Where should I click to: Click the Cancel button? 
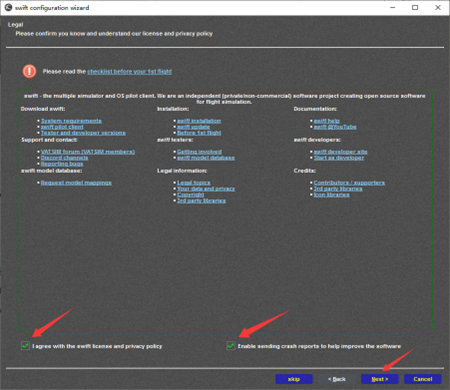pos(423,379)
